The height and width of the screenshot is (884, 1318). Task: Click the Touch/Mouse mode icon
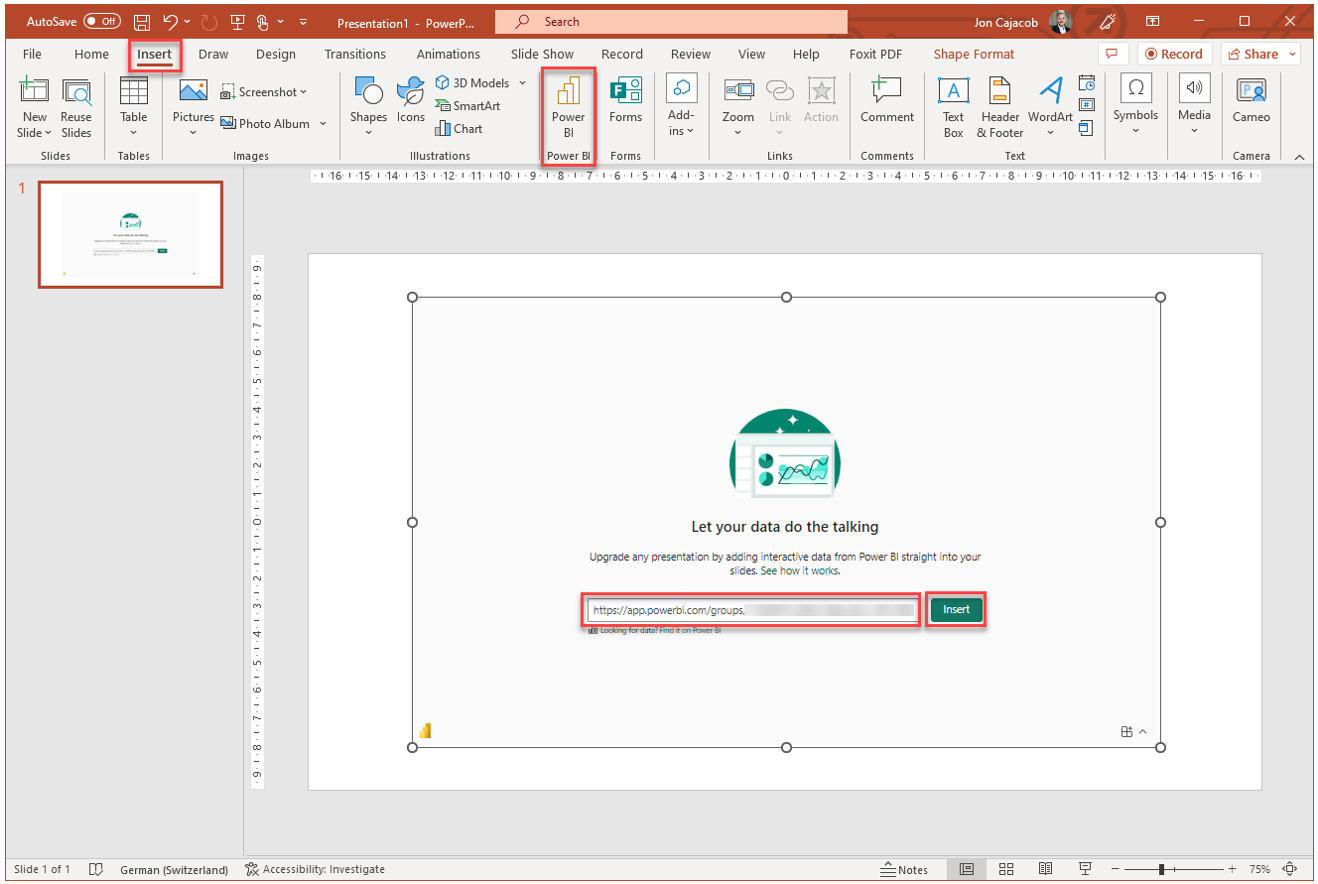tap(262, 21)
